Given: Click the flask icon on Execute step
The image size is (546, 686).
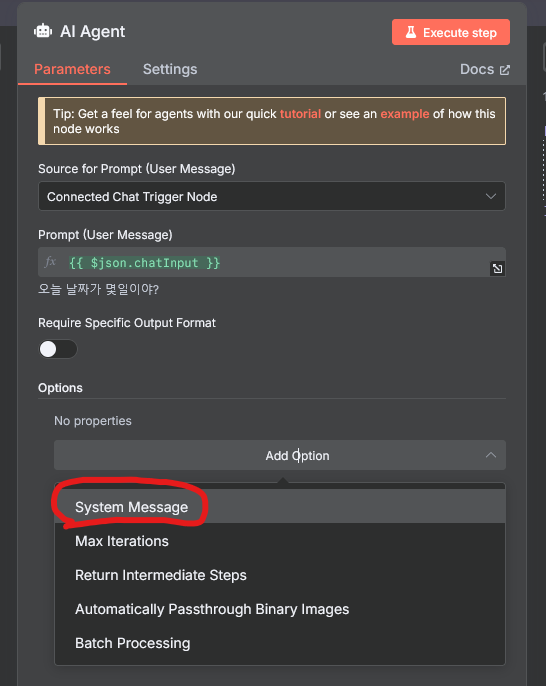Looking at the screenshot, I should [410, 32].
